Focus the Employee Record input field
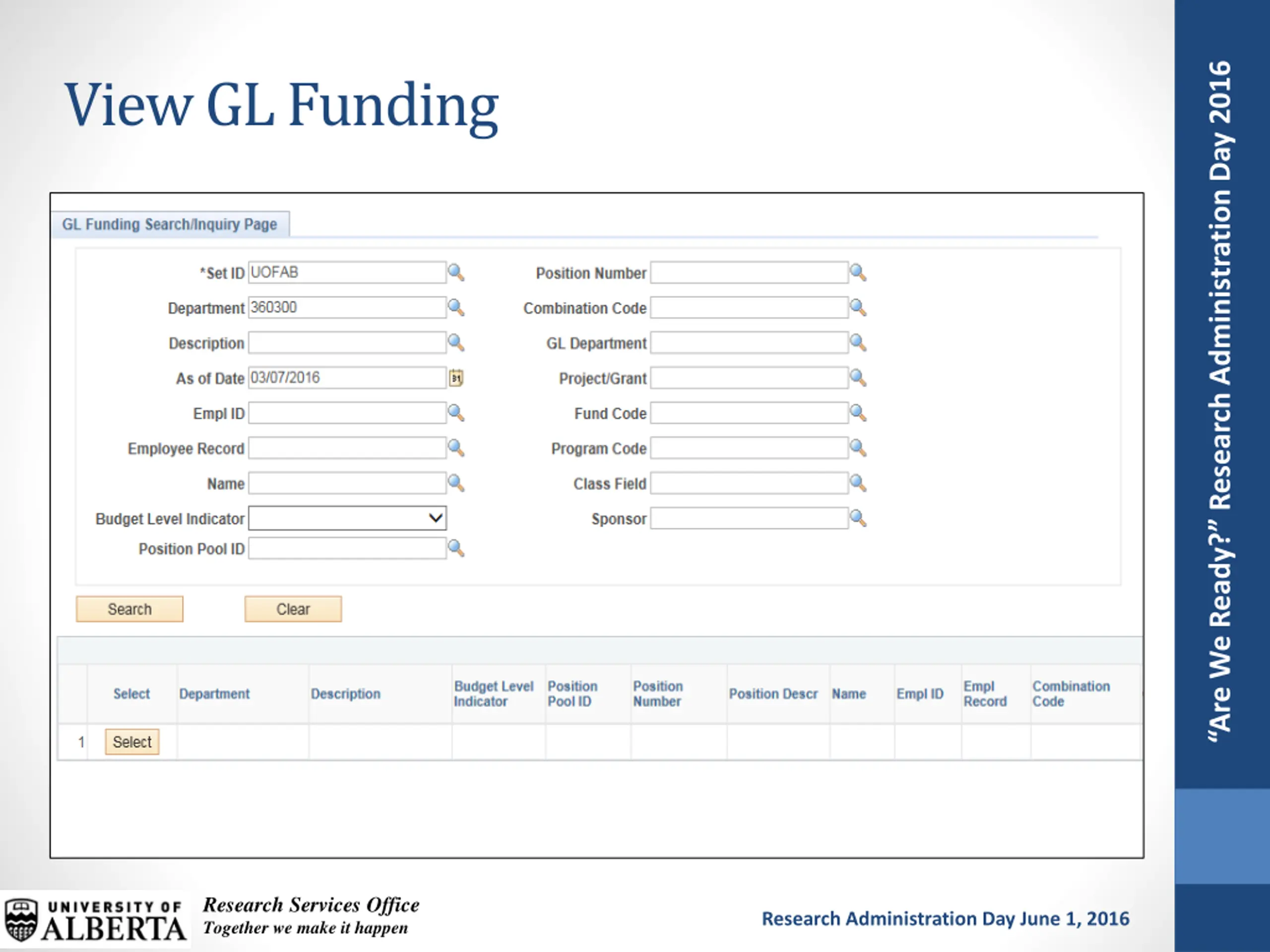 point(347,448)
